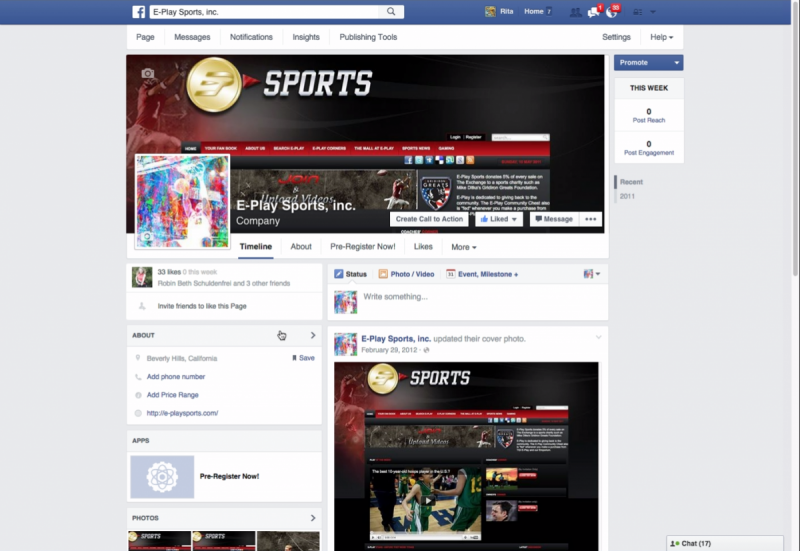Click Home link in top bar

tap(534, 11)
